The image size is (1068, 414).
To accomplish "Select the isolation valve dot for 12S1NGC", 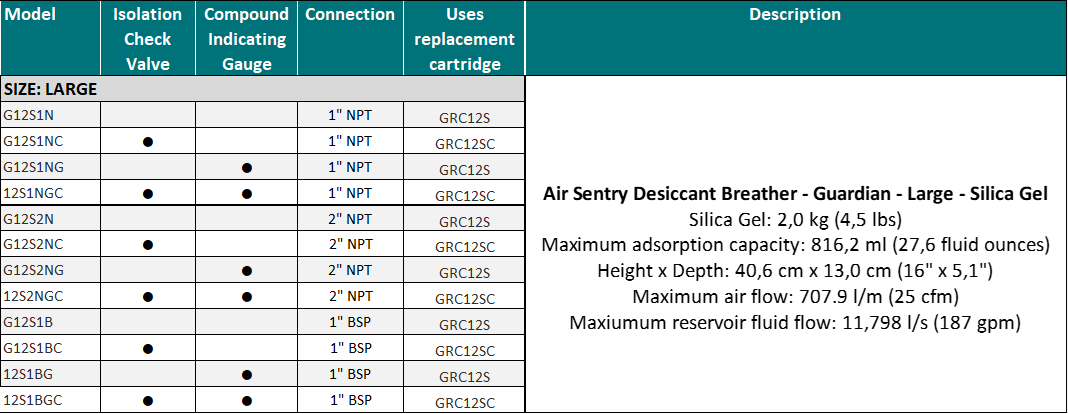I will click(x=147, y=193).
